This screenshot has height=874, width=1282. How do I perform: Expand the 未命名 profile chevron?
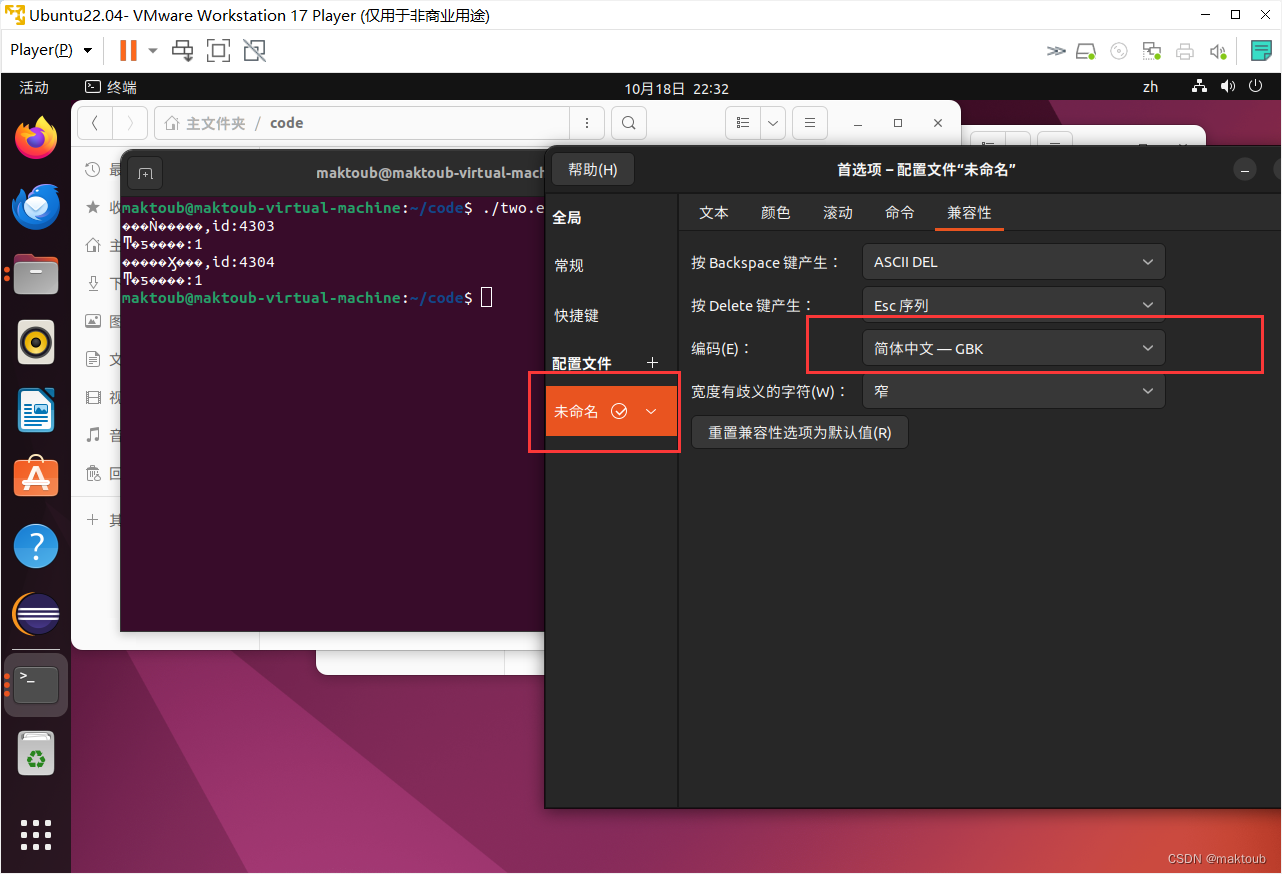[651, 410]
